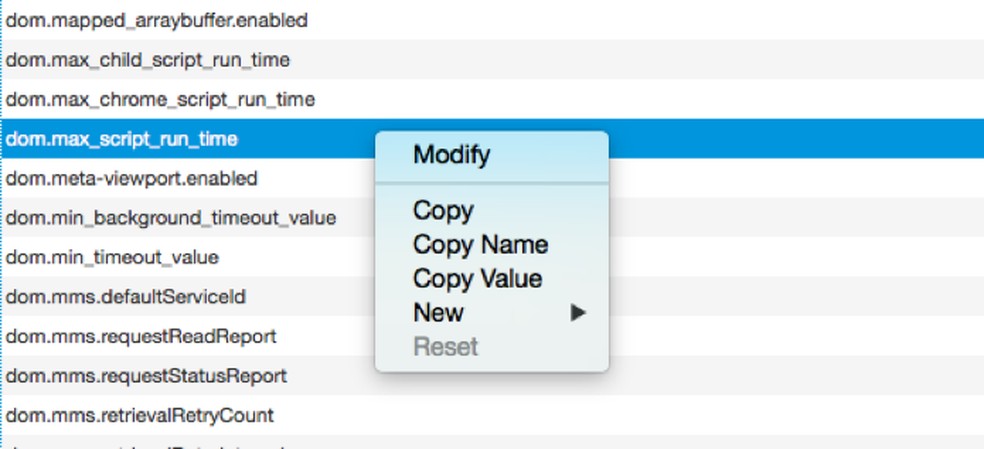
Task: Click Modify in the context menu
Action: click(451, 155)
